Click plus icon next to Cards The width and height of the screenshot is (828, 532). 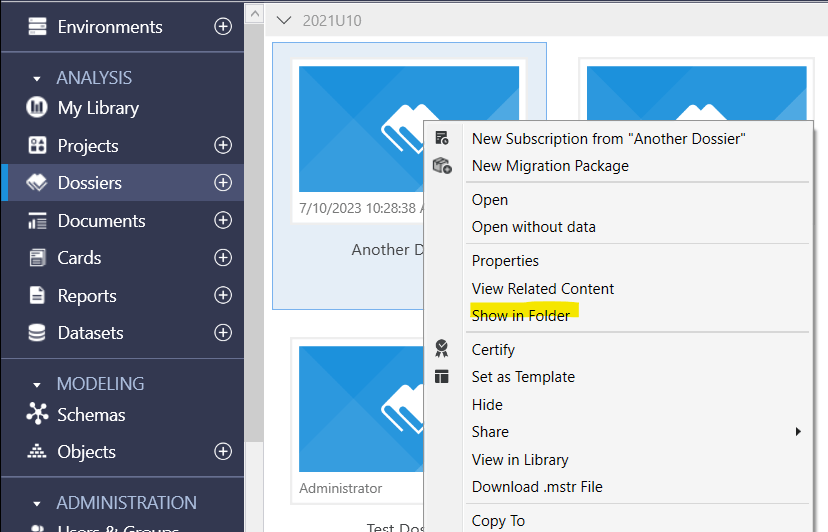[223, 258]
